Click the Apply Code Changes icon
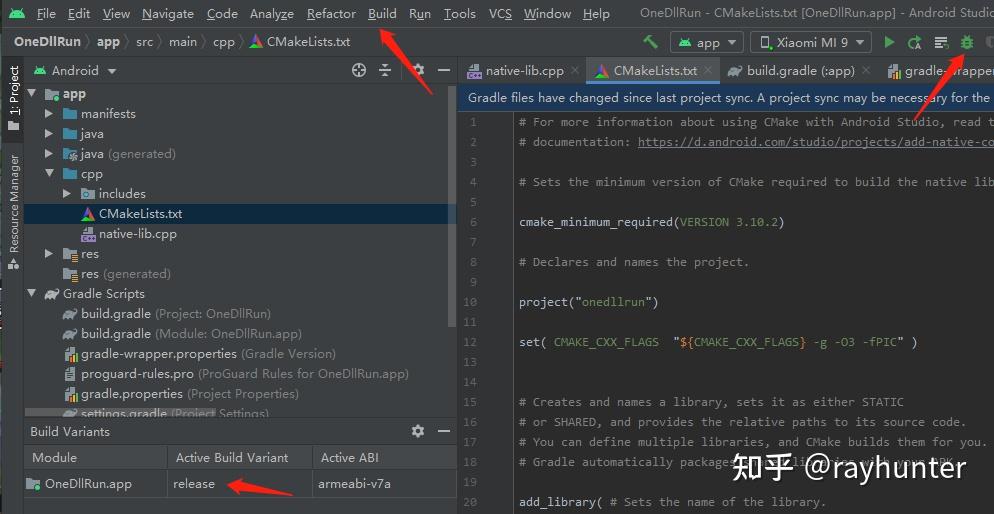Screen dimensions: 994x514 click(941, 42)
